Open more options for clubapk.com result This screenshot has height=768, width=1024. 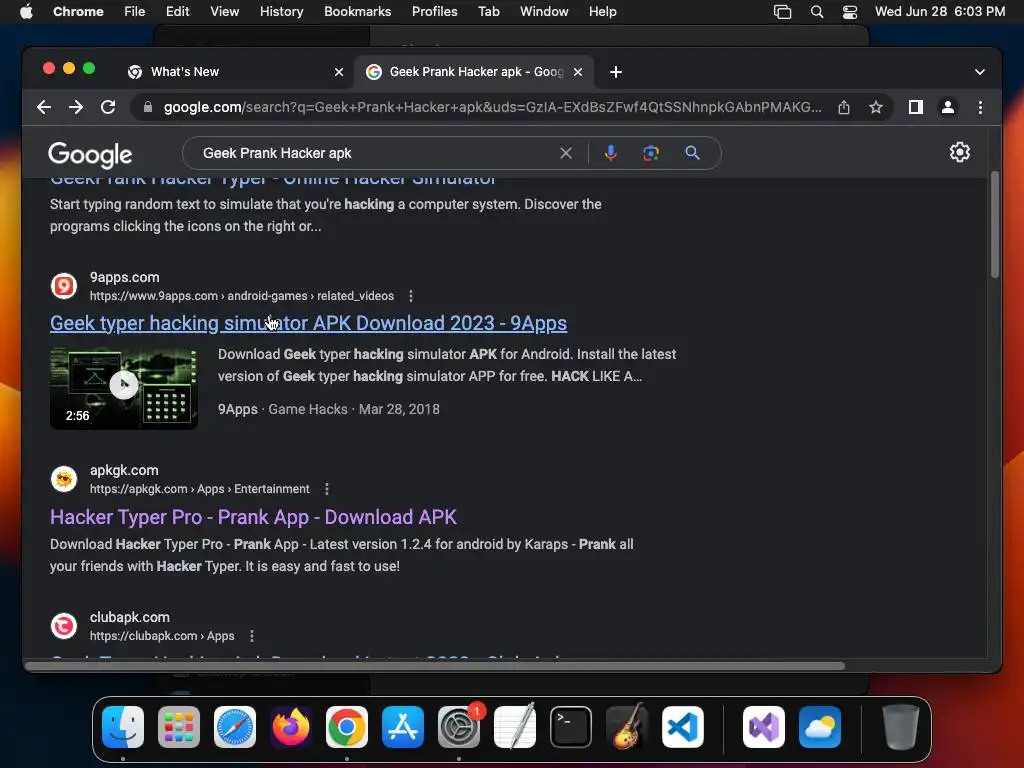[x=251, y=635]
